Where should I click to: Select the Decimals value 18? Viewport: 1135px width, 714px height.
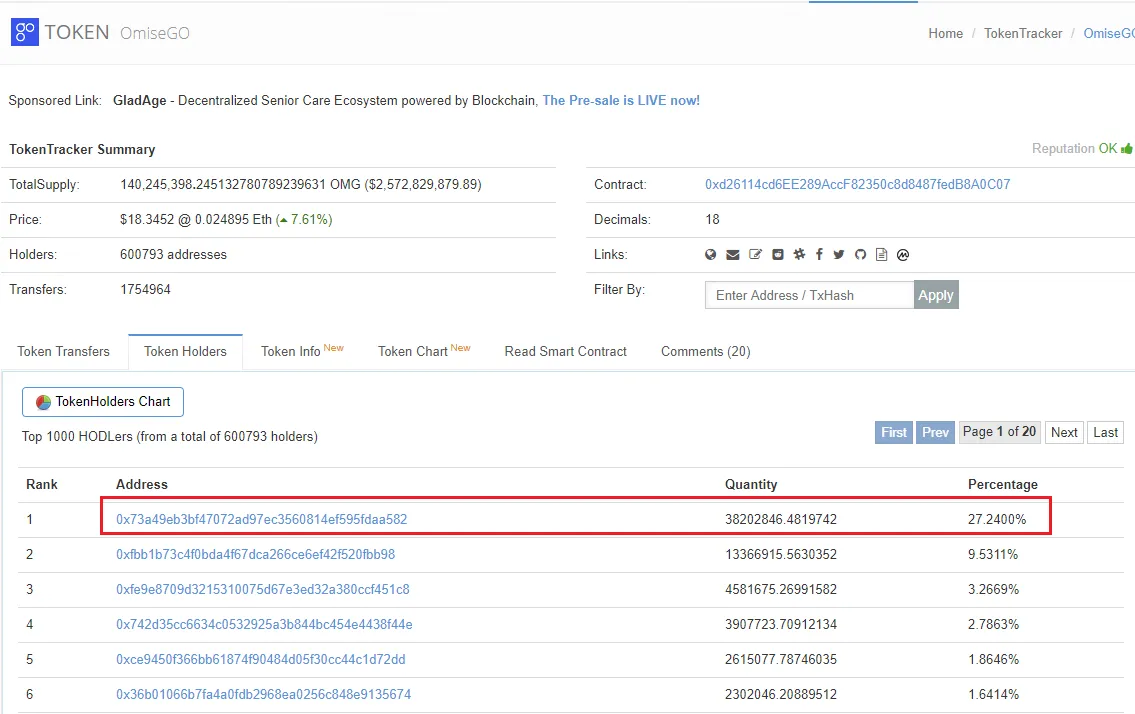click(x=712, y=219)
